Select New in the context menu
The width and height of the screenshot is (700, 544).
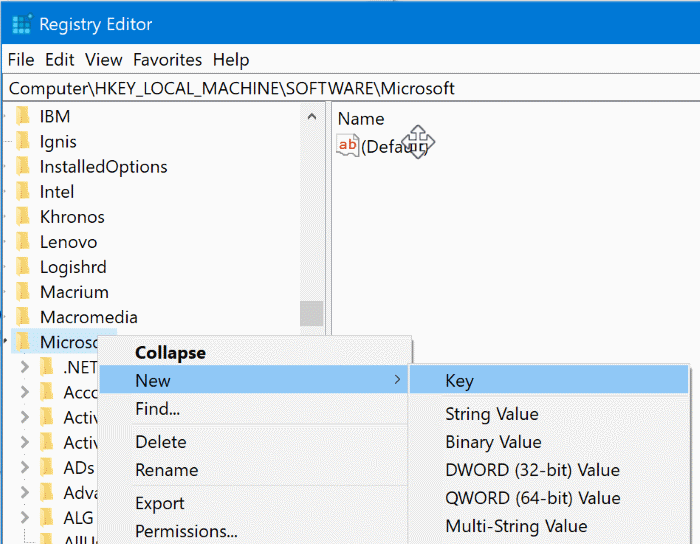254,380
